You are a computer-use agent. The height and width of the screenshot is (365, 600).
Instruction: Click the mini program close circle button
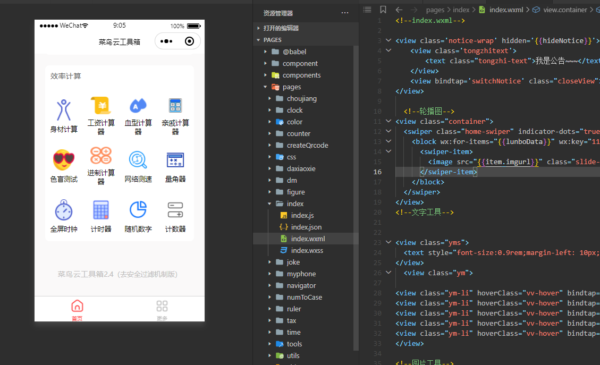[x=189, y=41]
